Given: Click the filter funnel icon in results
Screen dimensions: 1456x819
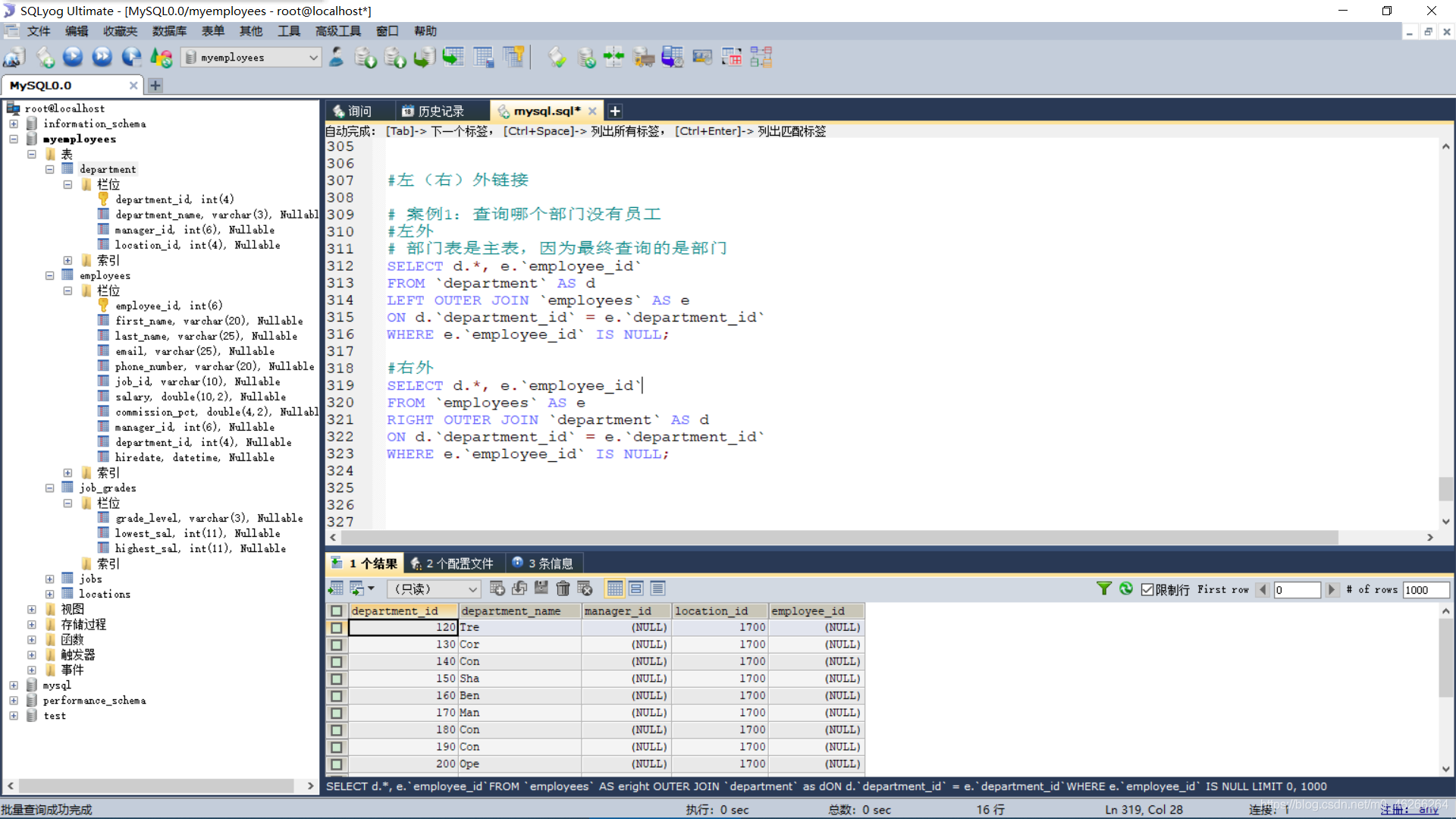Looking at the screenshot, I should point(1104,588).
